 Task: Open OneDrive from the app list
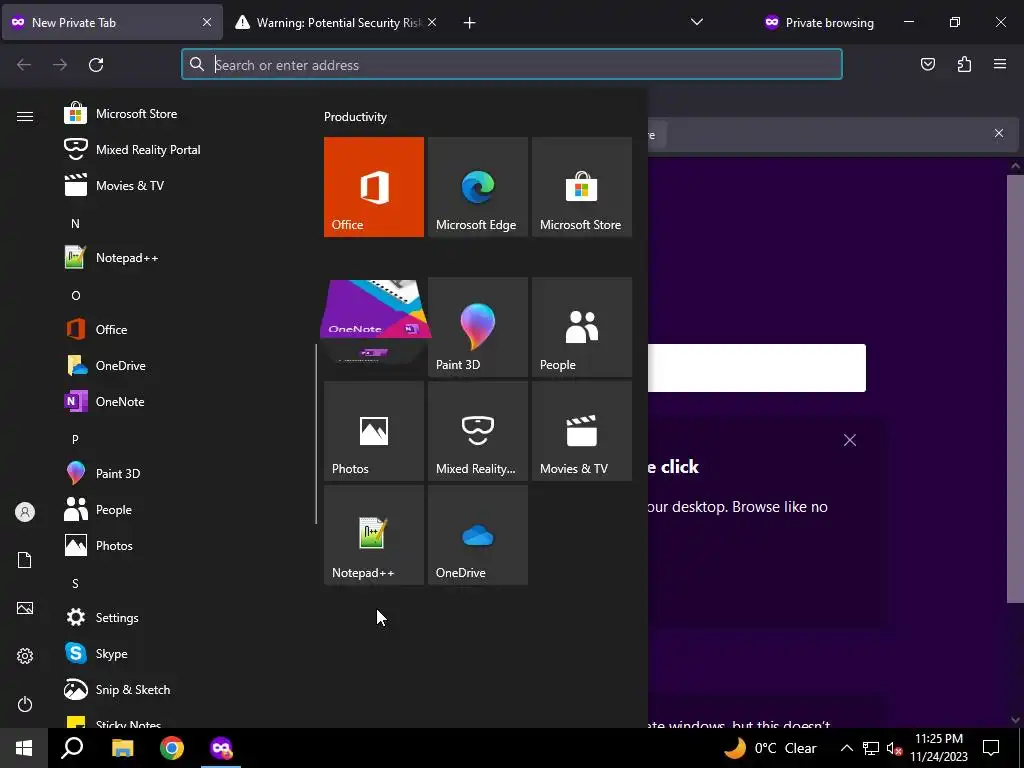click(183, 366)
